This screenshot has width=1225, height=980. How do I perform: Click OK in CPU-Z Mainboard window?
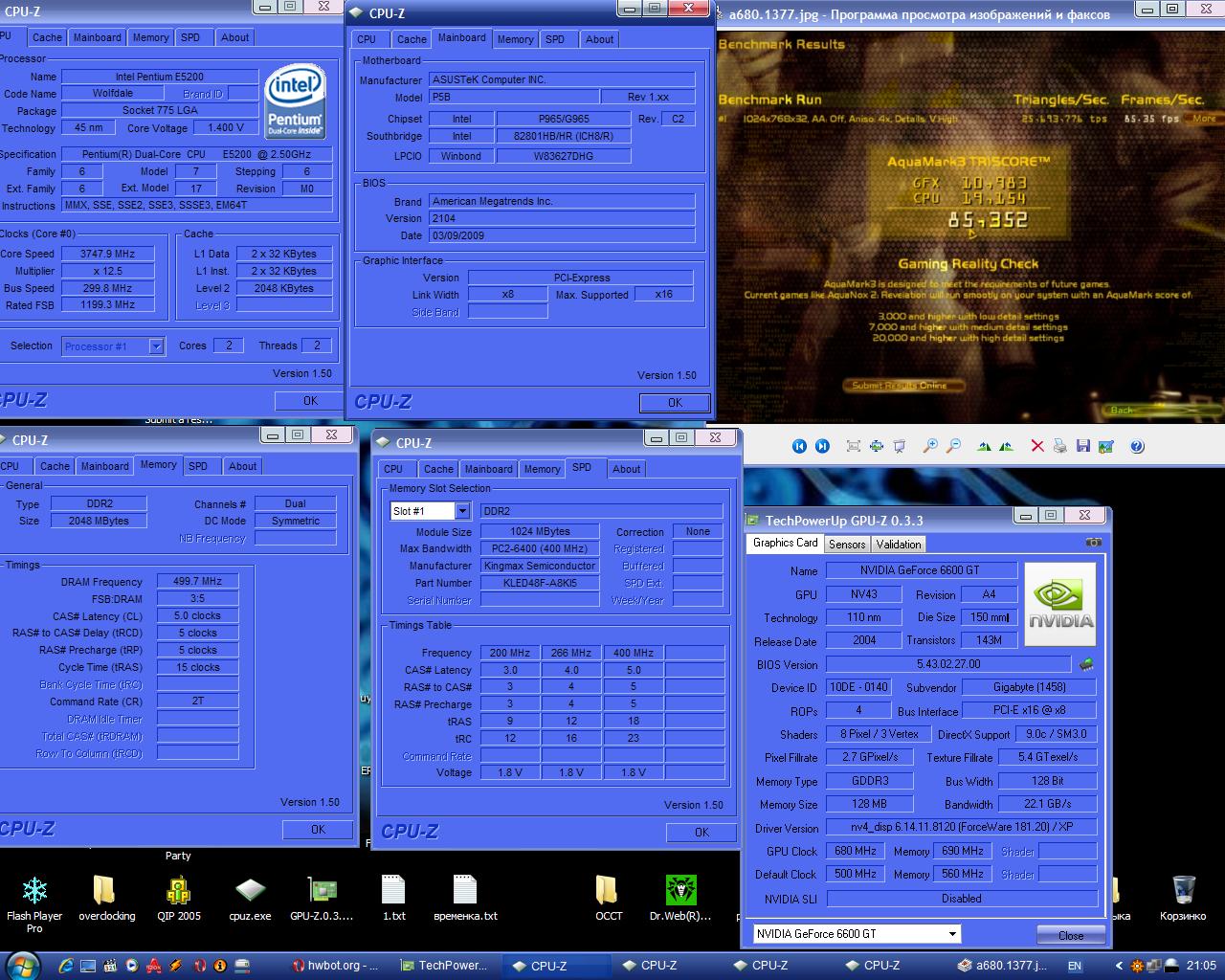(x=675, y=403)
